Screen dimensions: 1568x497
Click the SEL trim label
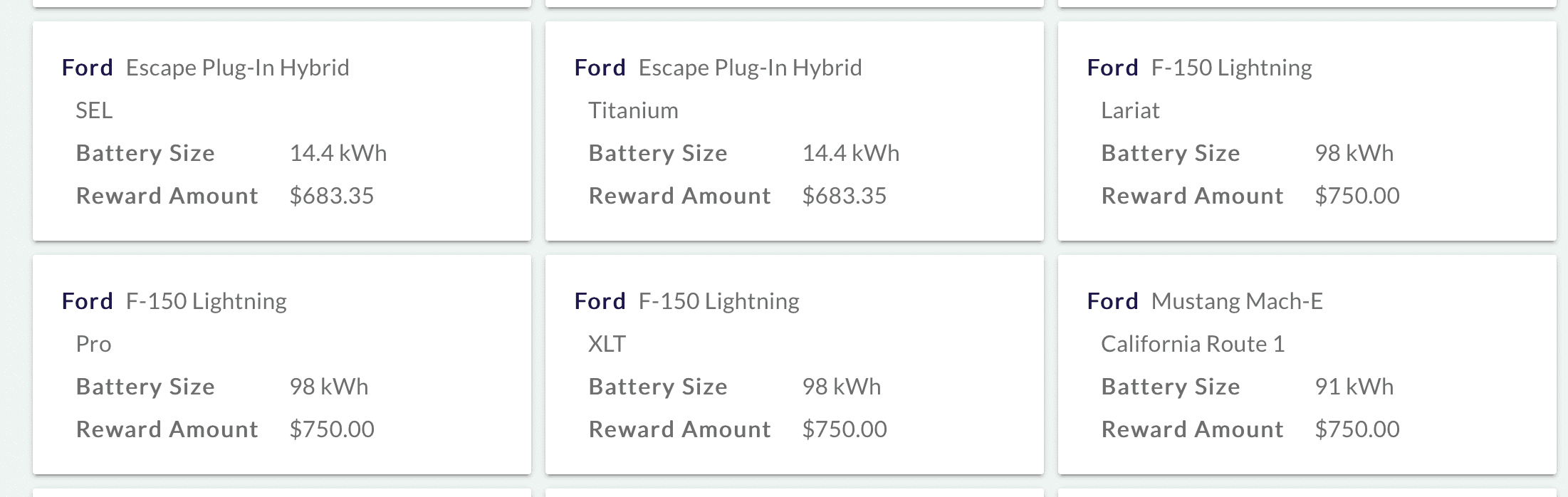pyautogui.click(x=94, y=110)
